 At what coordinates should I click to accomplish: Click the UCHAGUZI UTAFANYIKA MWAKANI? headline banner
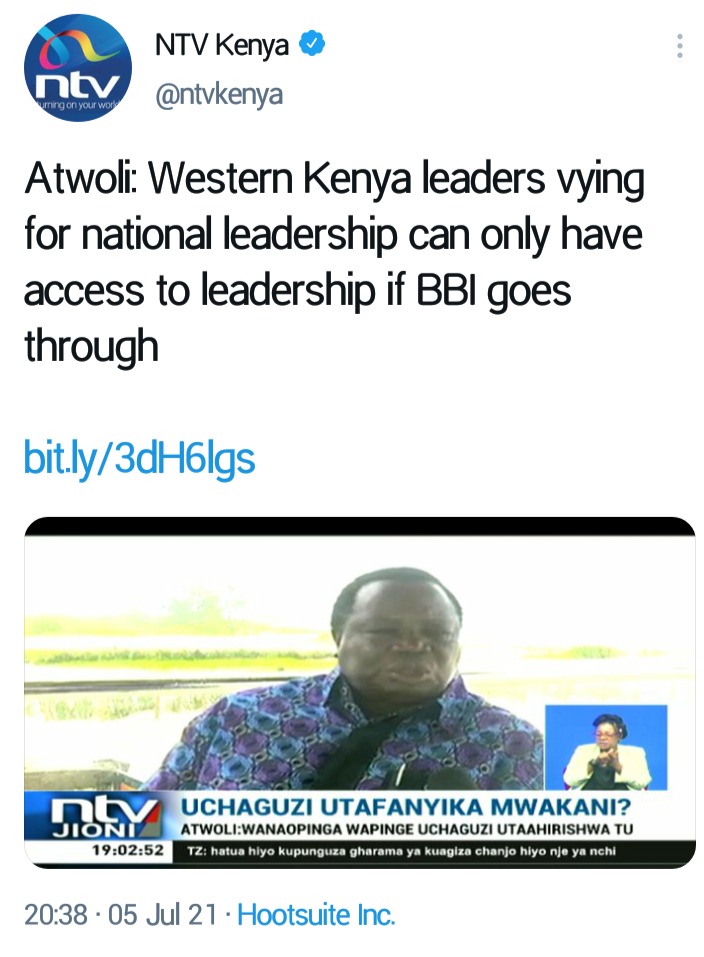click(x=406, y=806)
